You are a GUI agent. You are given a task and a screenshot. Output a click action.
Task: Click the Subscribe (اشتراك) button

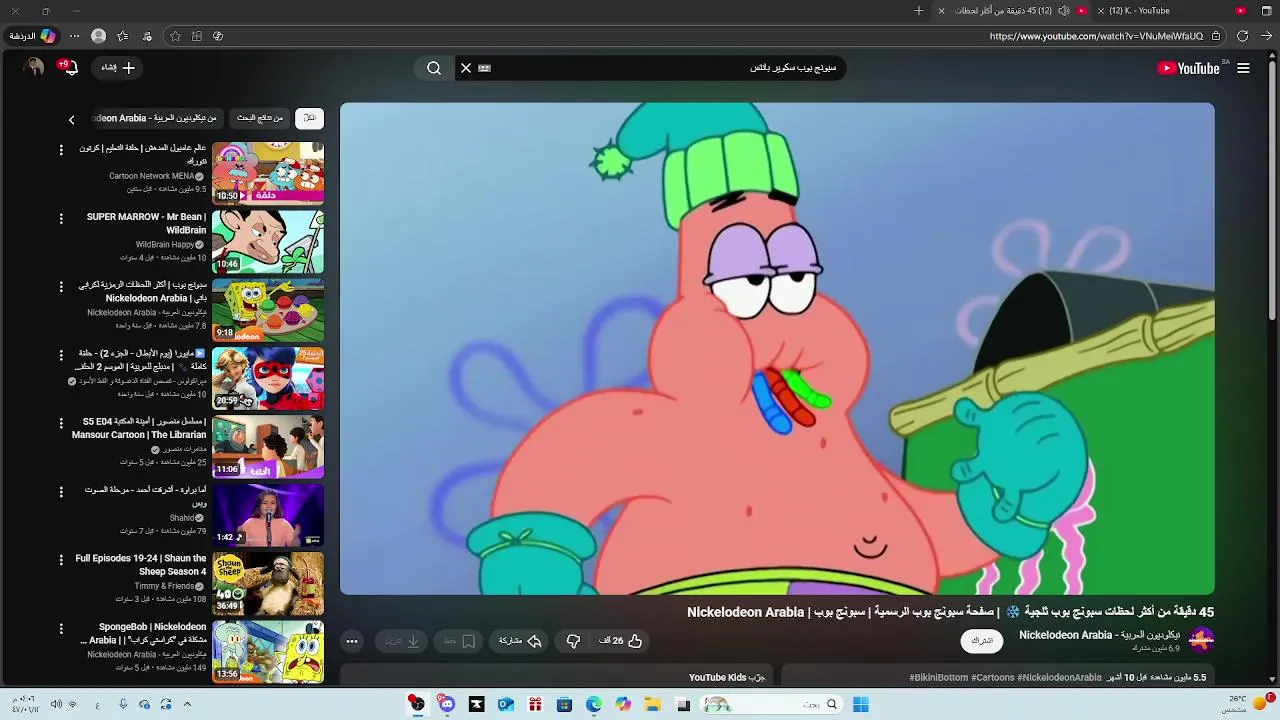pyautogui.click(x=982, y=641)
